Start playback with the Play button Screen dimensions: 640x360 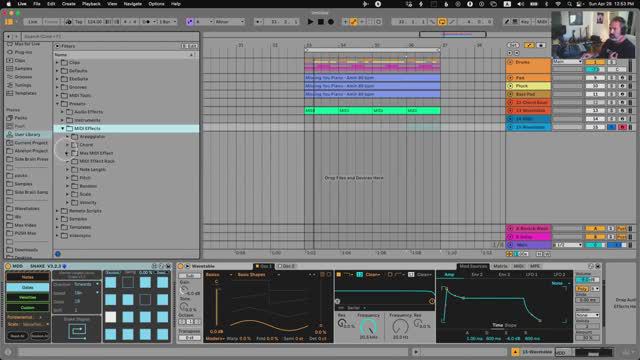click(310, 22)
